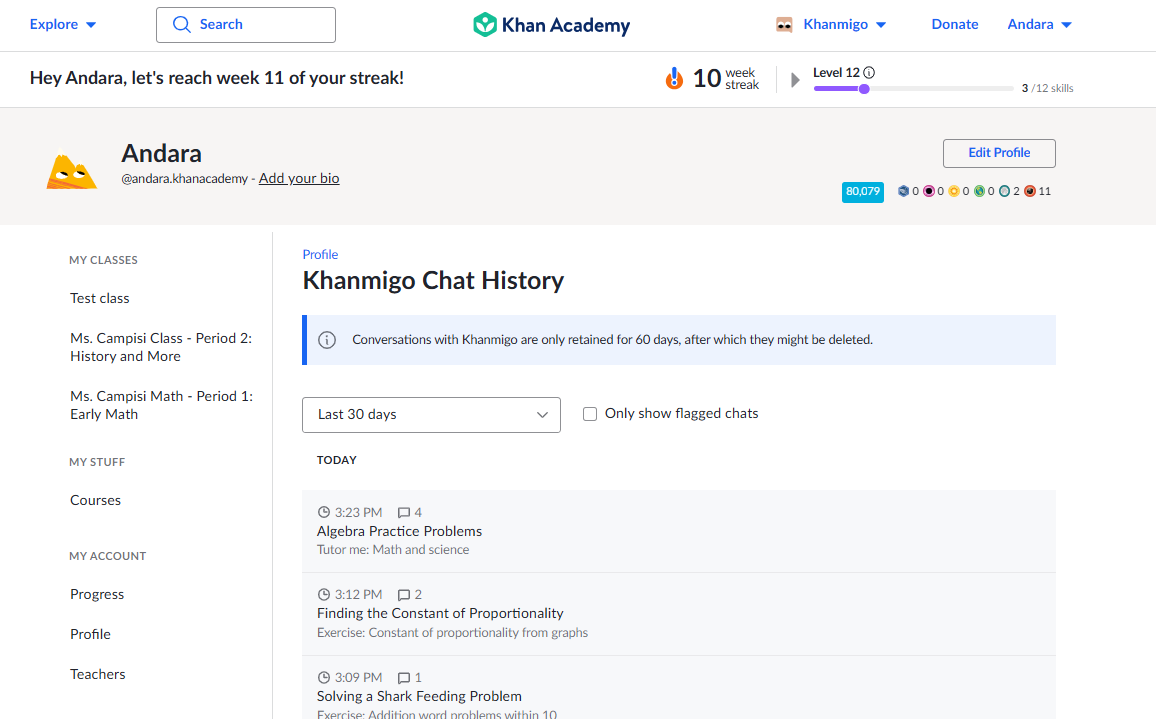Screen dimensions: 1156x719
Task: Click the Meteorite badge icon showing 11
Action: coord(1030,191)
